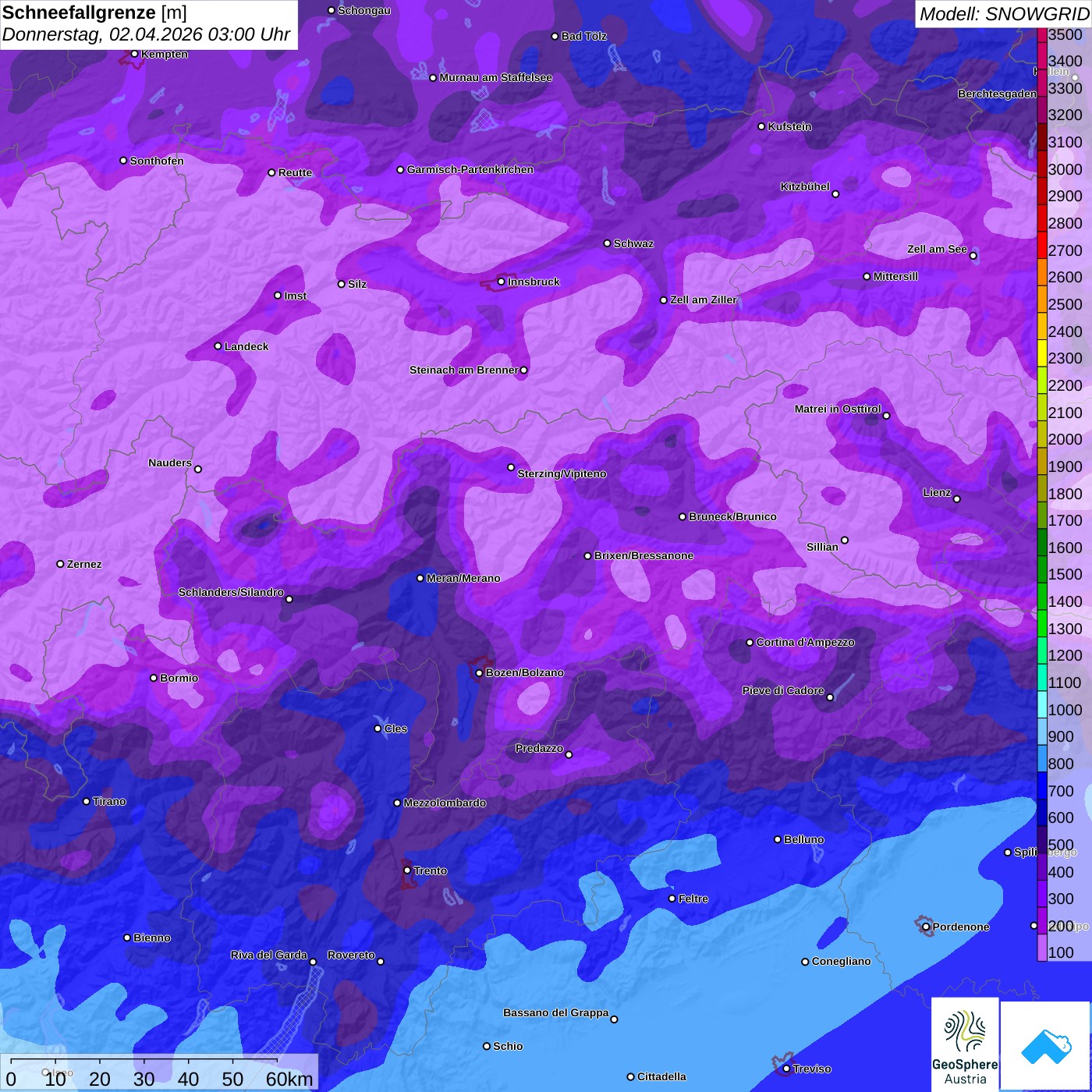The width and height of the screenshot is (1092, 1092).
Task: Click the Zell am Ziller label
Action: [x=704, y=300]
